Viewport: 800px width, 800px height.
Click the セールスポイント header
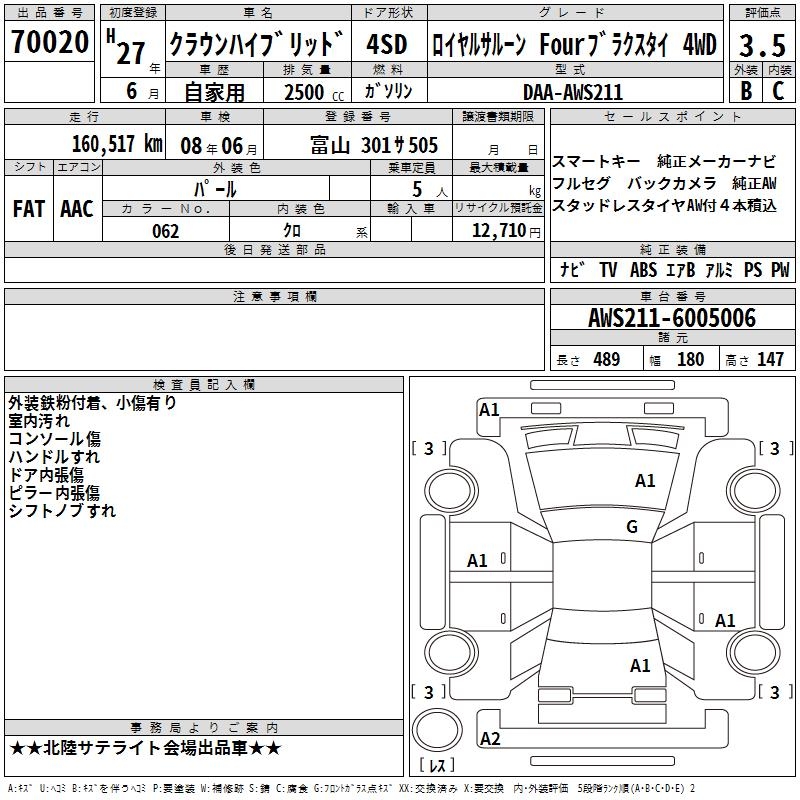pyautogui.click(x=672, y=117)
